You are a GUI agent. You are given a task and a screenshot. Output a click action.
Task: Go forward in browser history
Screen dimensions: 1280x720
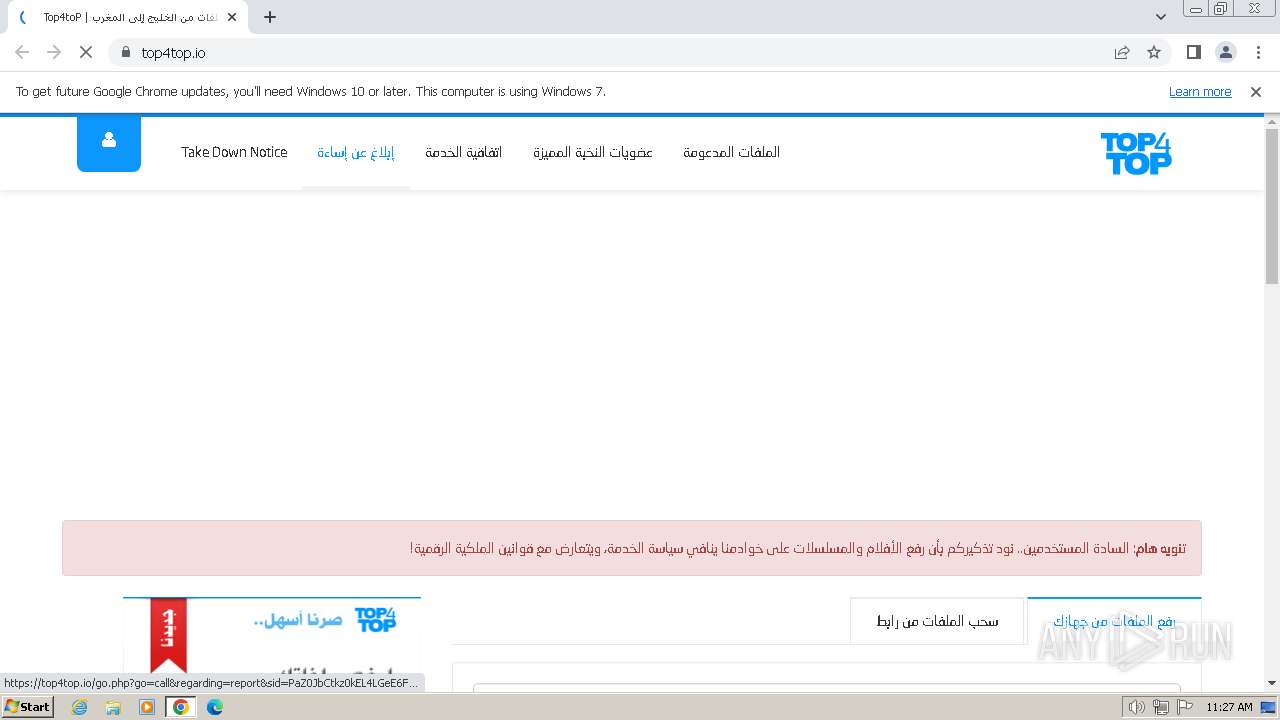54,52
